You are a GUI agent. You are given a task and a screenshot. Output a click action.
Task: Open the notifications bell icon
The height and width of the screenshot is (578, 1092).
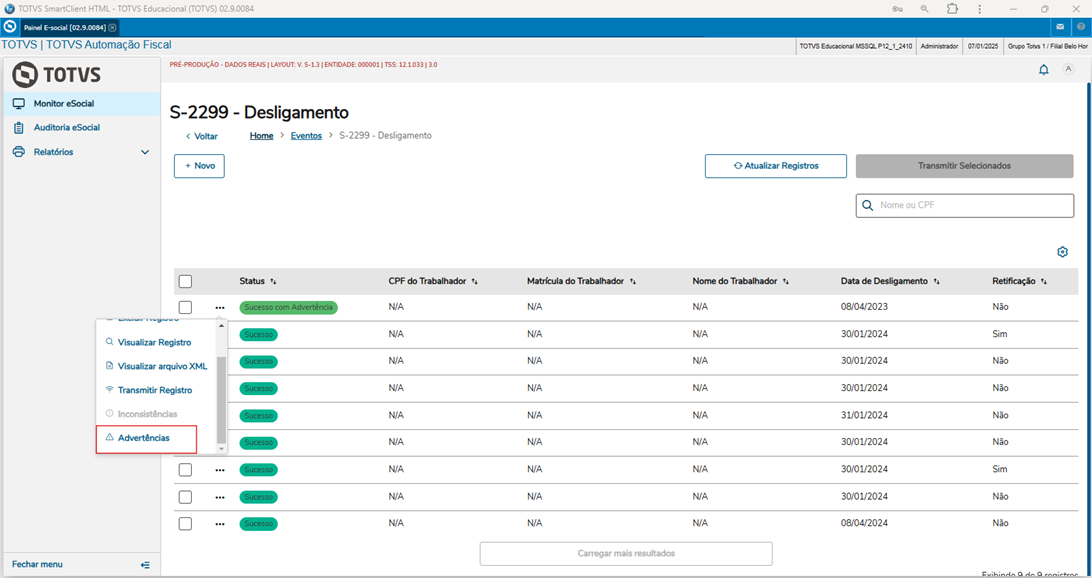tap(1043, 70)
